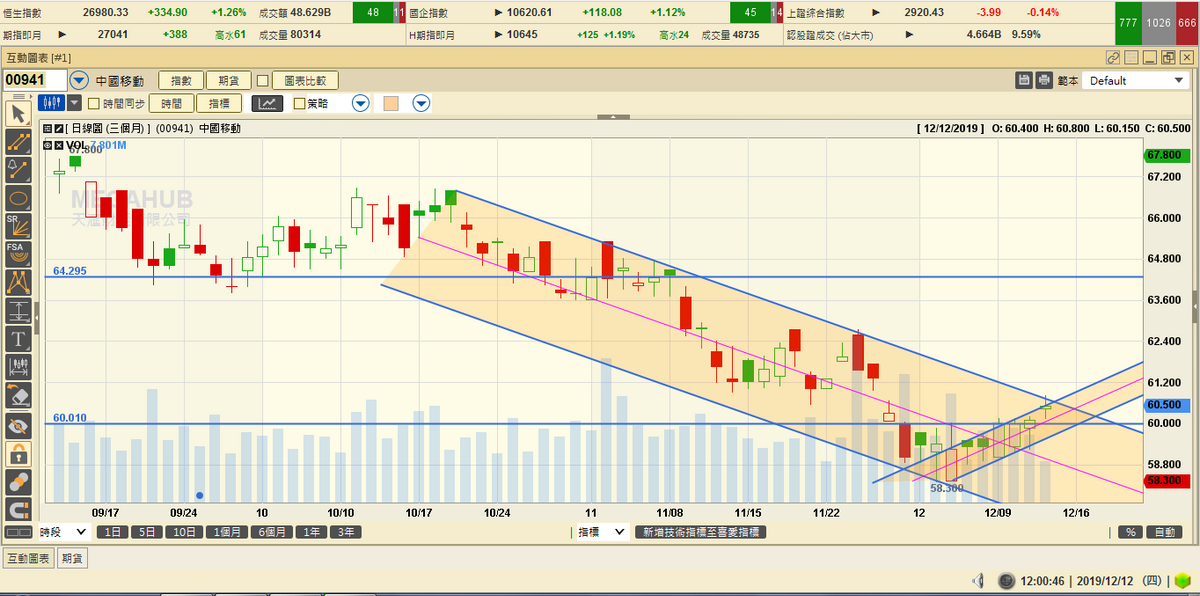Click 新增技術指標至喜愛指標 button
The width and height of the screenshot is (1200, 596).
point(703,532)
